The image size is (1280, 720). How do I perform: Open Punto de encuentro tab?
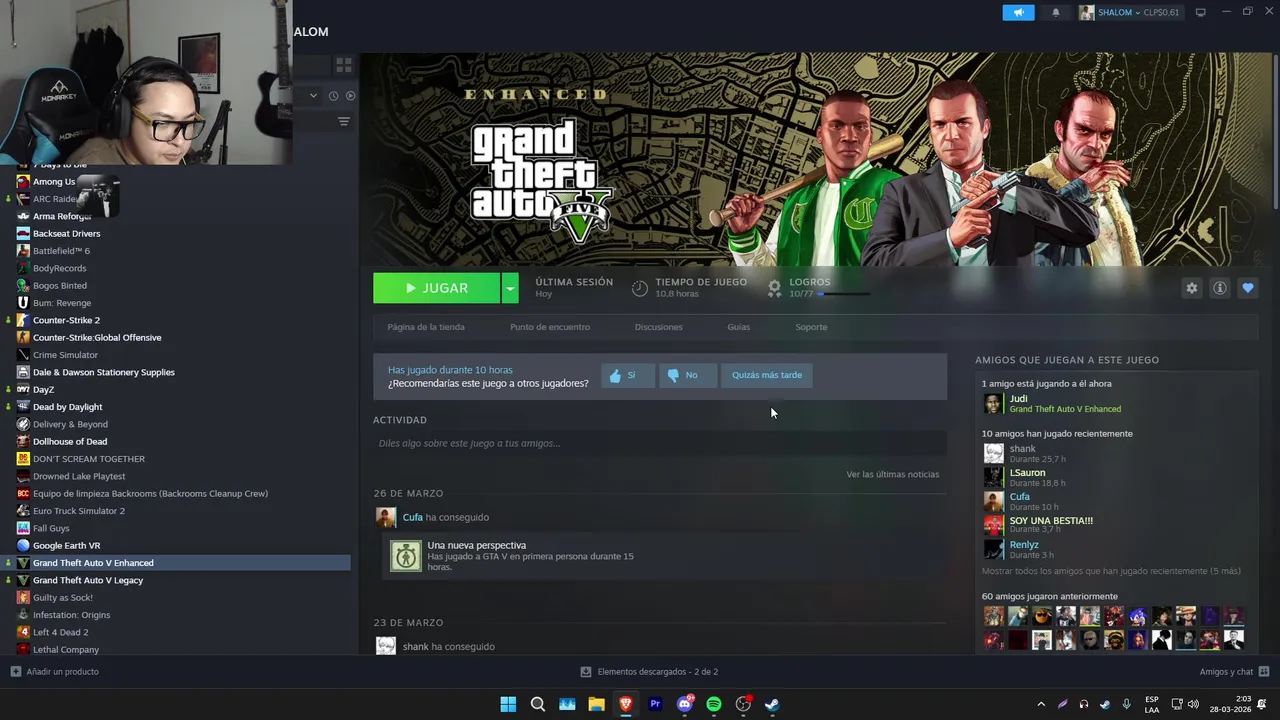pyautogui.click(x=550, y=327)
